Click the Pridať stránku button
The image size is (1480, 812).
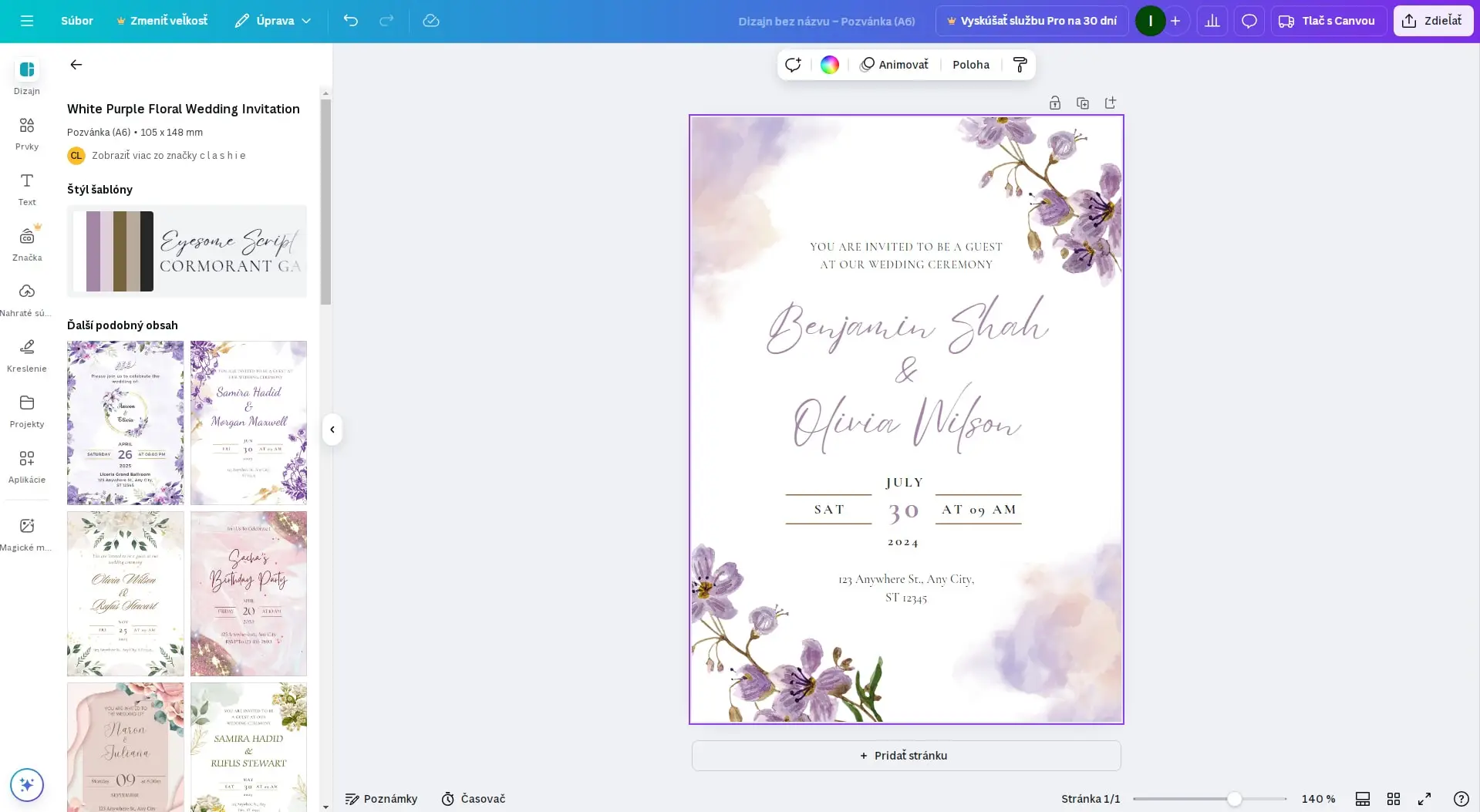pos(905,756)
